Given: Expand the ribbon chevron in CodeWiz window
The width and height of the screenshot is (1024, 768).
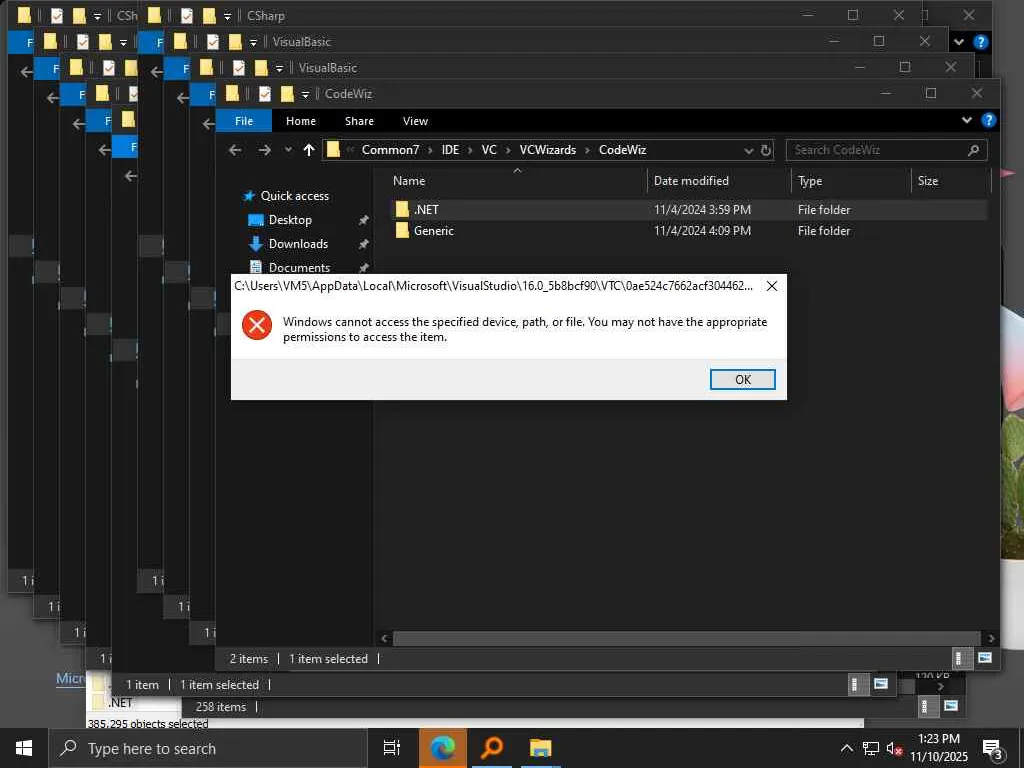Looking at the screenshot, I should (x=967, y=120).
